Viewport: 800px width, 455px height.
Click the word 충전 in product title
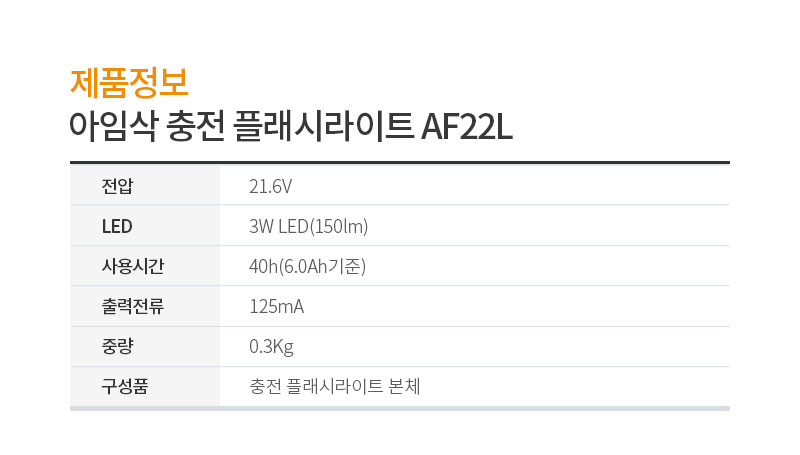pyautogui.click(x=195, y=127)
